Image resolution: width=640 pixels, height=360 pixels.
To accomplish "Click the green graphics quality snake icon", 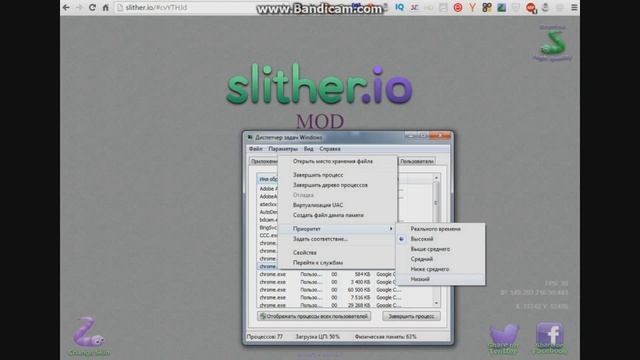I will [553, 43].
